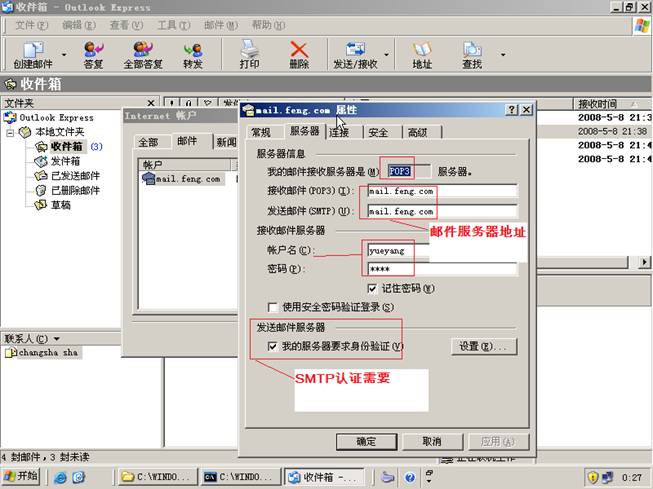Collapse the 本地文件夹 tree node
The image size is (653, 489).
click(11, 132)
